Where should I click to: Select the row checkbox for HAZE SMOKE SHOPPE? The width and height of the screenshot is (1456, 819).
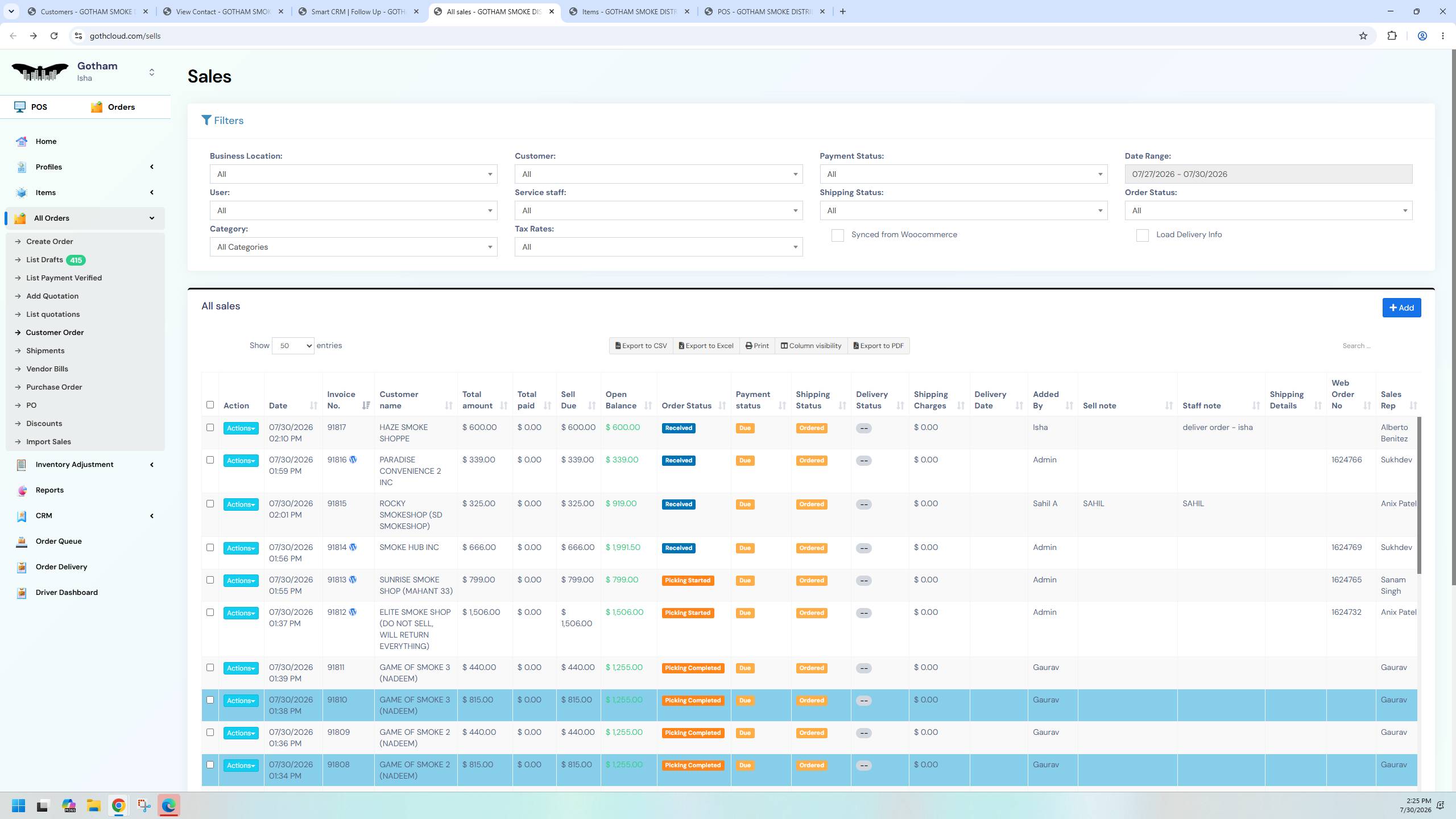pos(210,428)
